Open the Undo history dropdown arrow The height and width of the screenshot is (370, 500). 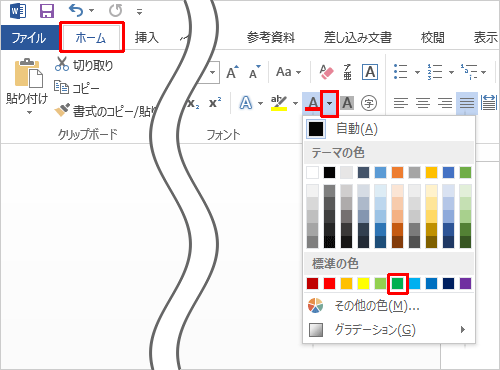pyautogui.click(x=91, y=11)
